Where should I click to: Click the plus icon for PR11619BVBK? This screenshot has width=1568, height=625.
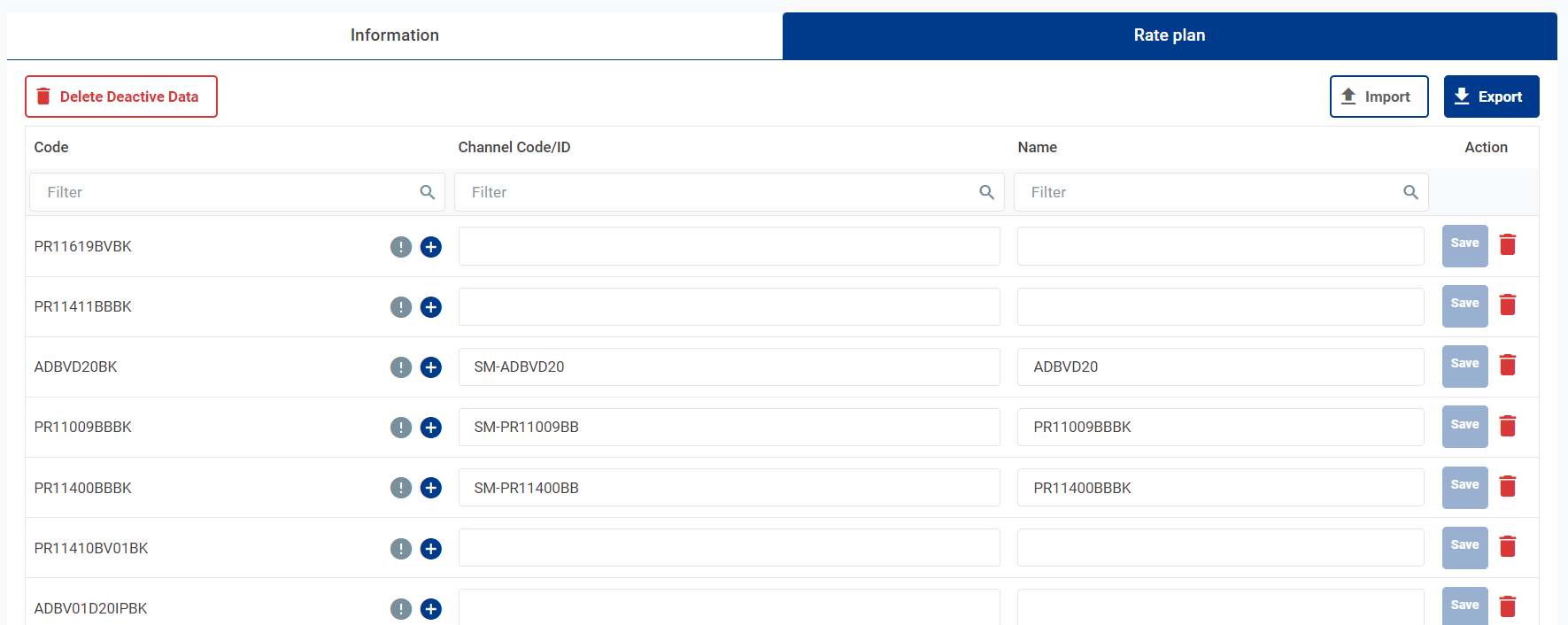431,247
